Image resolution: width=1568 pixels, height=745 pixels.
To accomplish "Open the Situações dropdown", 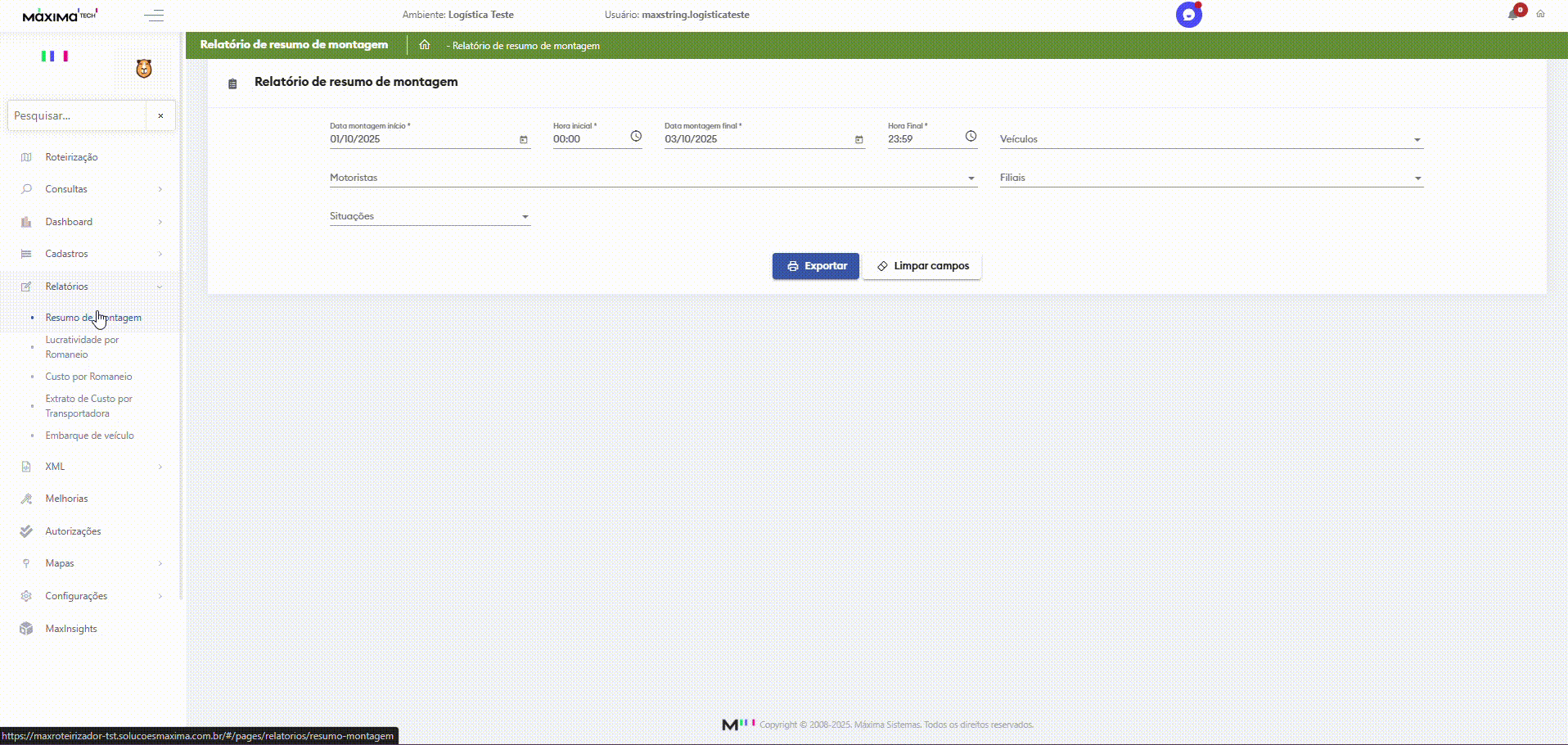I will coord(430,216).
